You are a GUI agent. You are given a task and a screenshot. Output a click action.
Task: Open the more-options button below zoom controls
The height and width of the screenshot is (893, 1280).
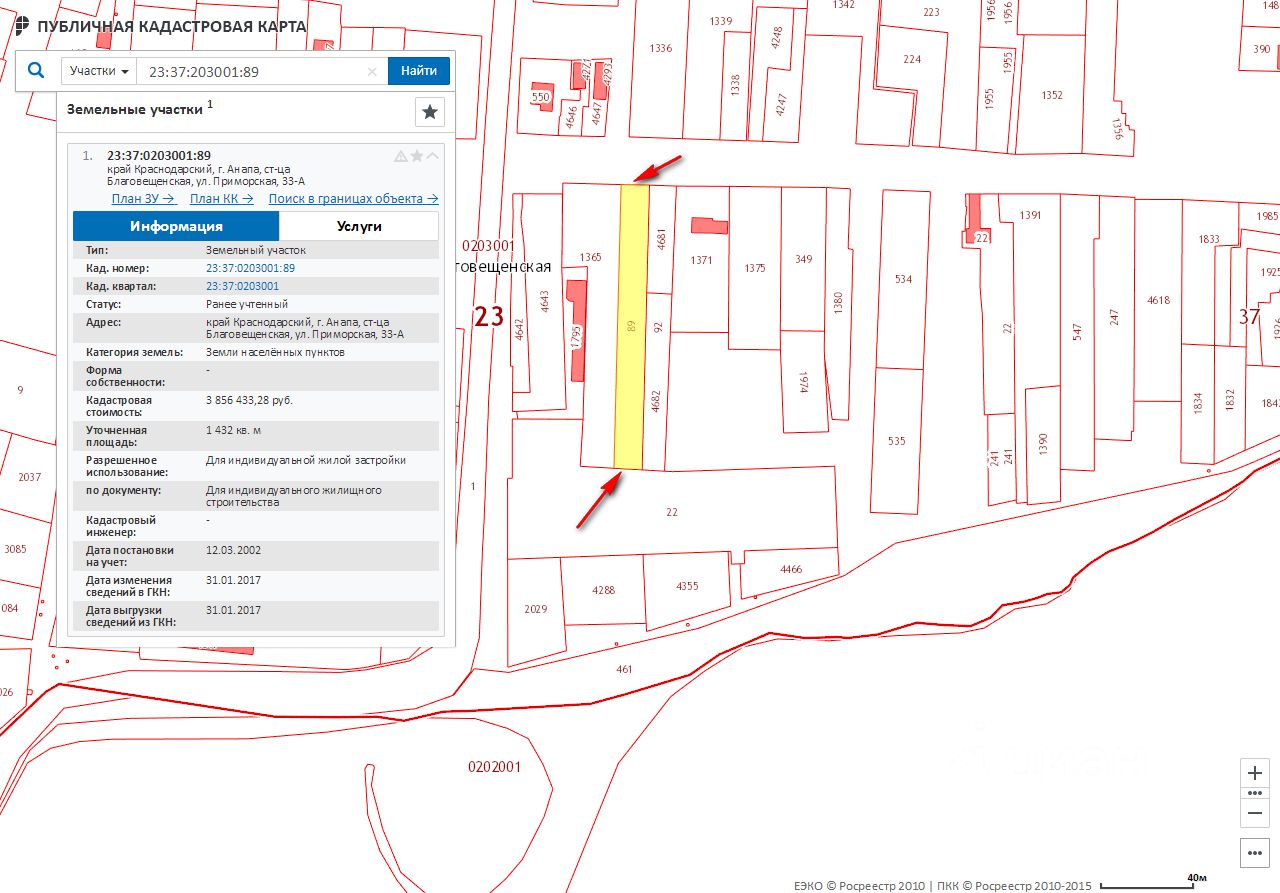1255,853
